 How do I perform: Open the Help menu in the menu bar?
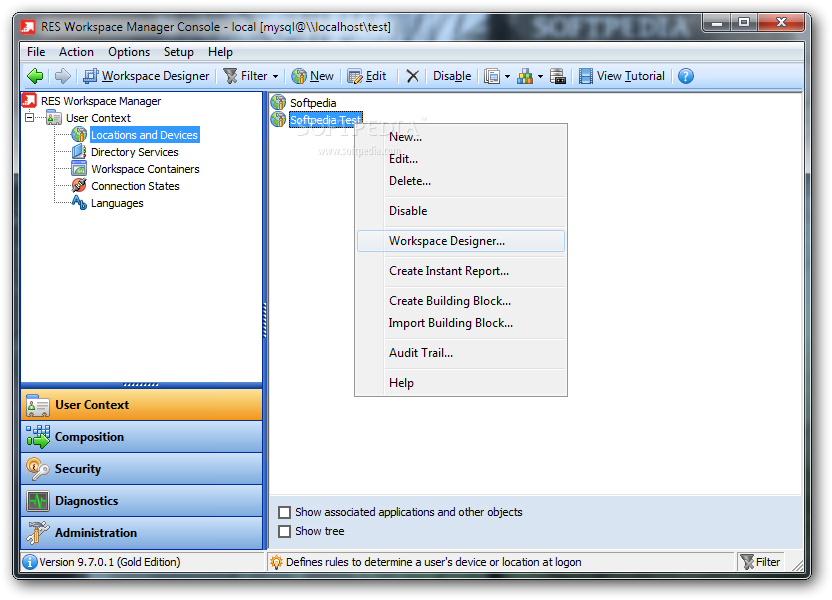pos(220,52)
